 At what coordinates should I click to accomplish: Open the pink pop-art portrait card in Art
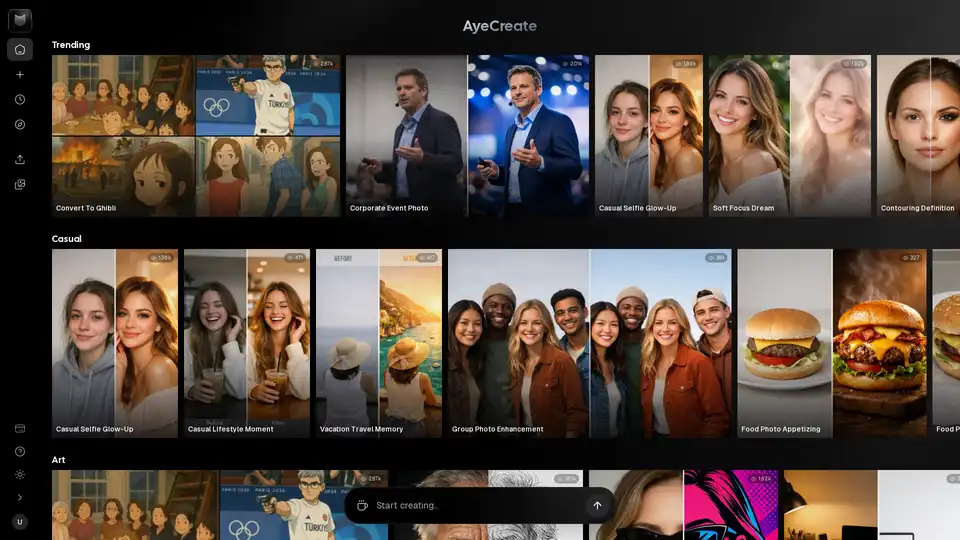pyautogui.click(x=683, y=505)
